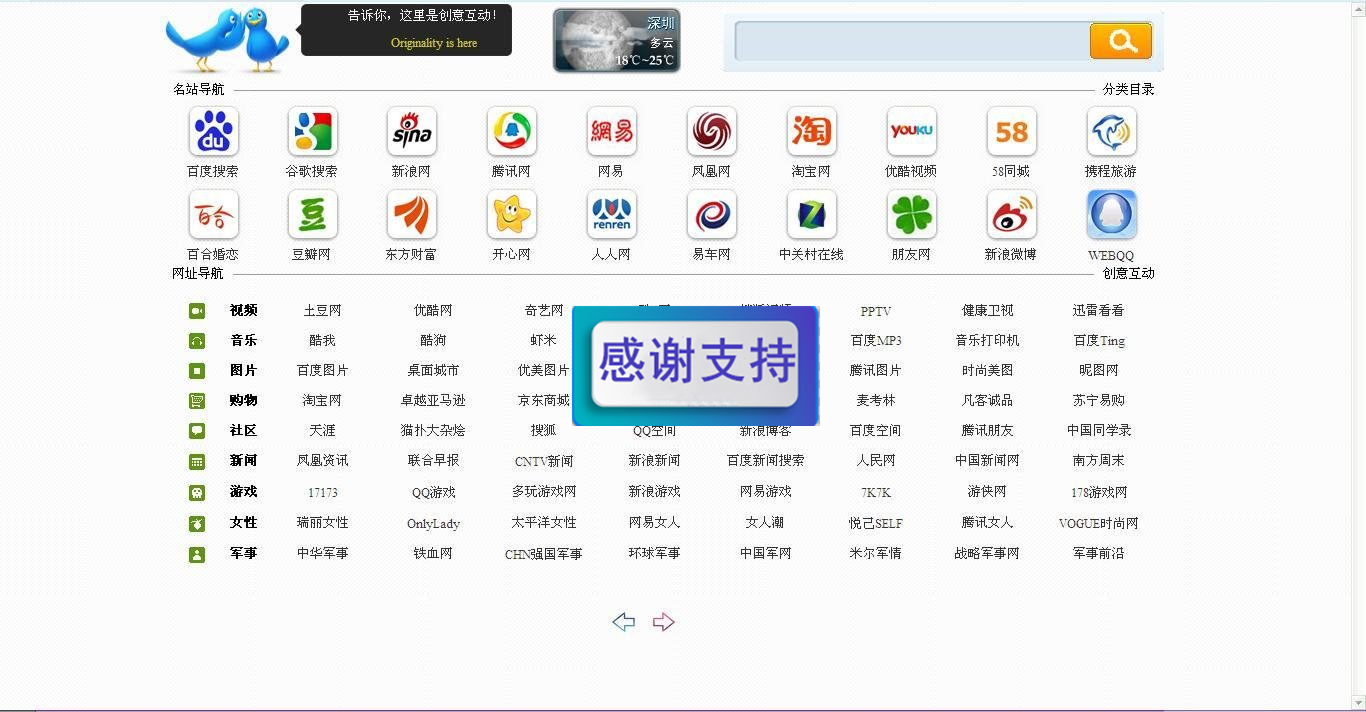Open the 分类目录 tab link
Screen dimensions: 1366x712
pos(1129,89)
